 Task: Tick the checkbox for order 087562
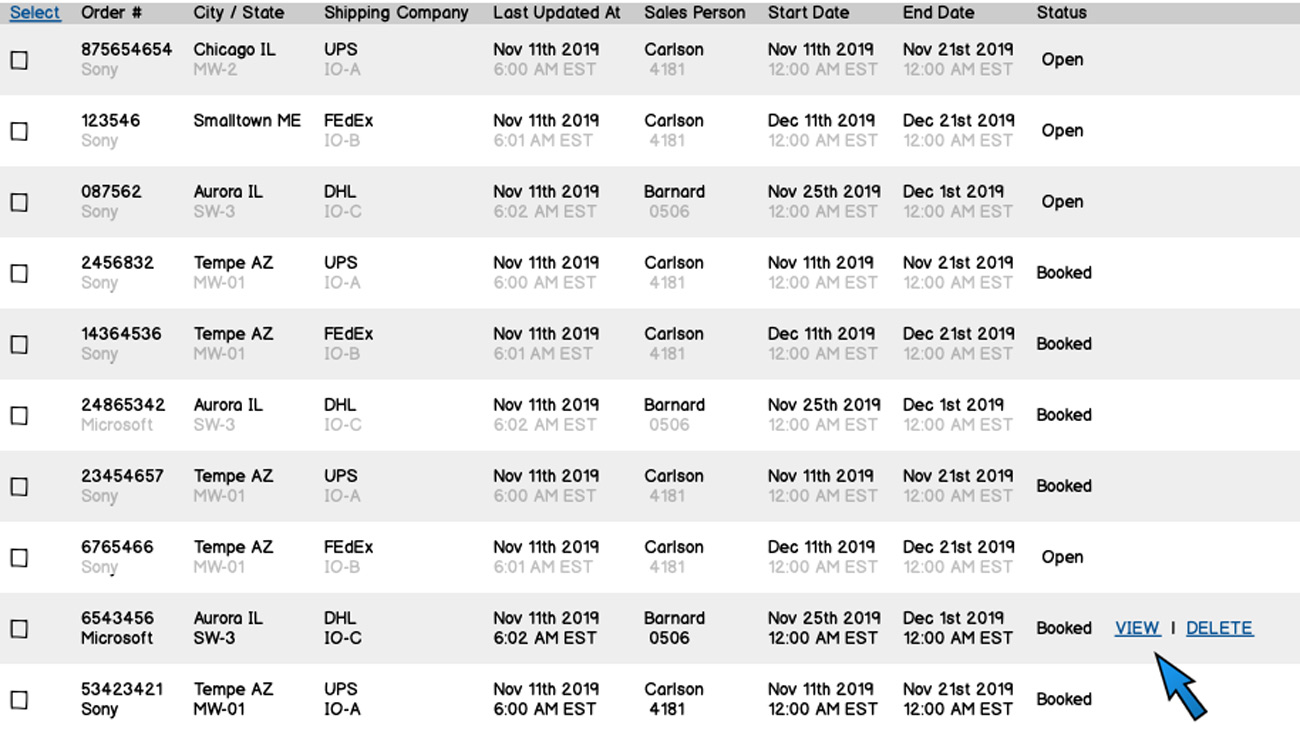pos(19,202)
